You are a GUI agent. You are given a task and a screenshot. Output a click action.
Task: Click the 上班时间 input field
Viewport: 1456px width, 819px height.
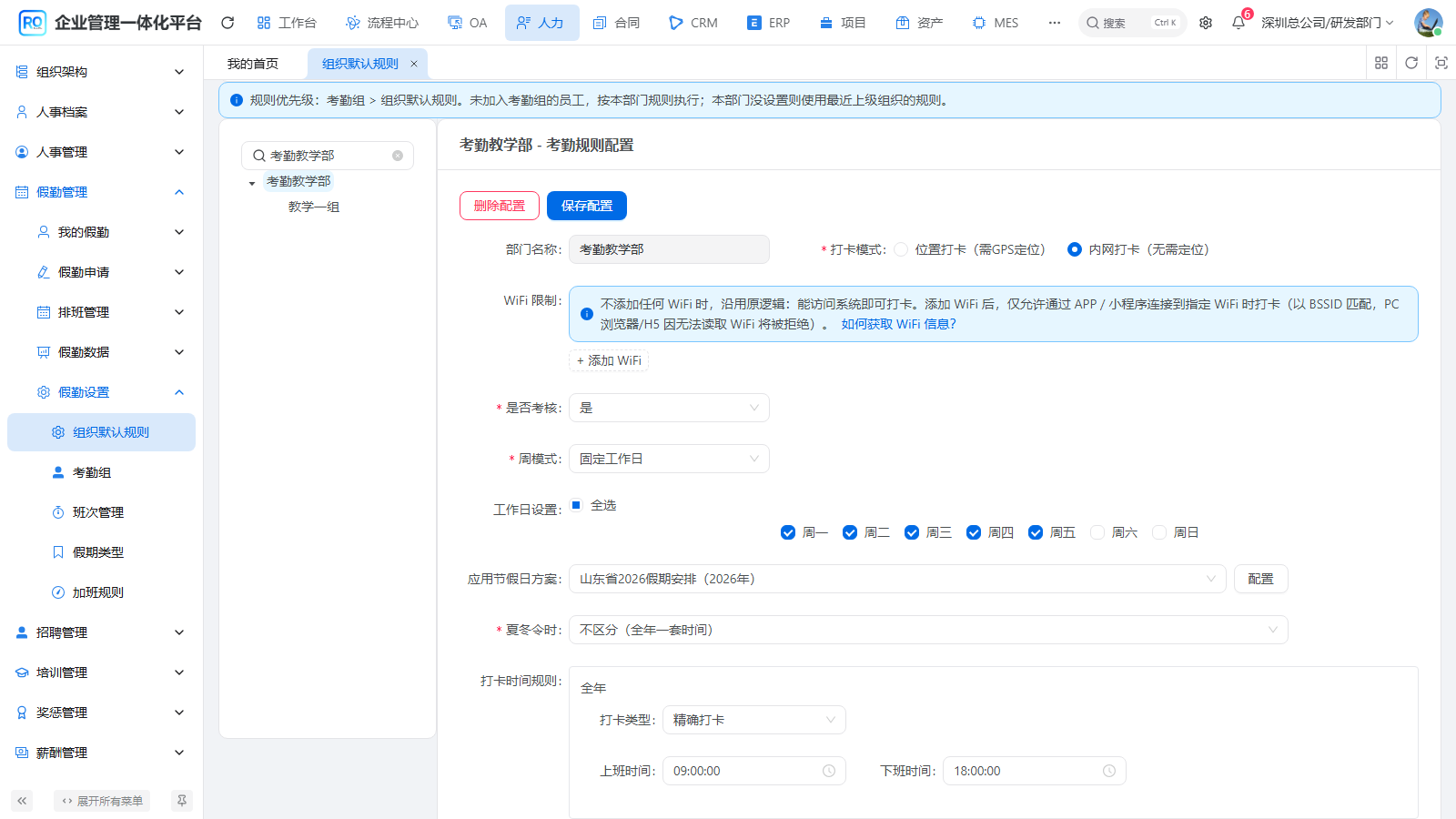pyautogui.click(x=754, y=771)
